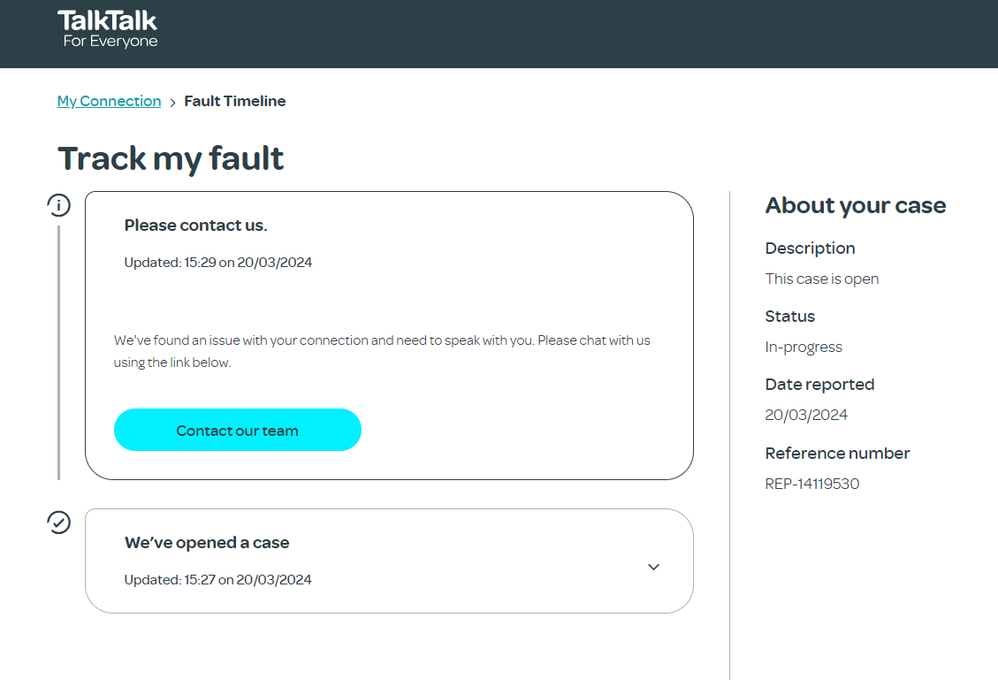The width and height of the screenshot is (998, 680).
Task: Click the breadcrumb separator arrow
Action: coord(172,101)
